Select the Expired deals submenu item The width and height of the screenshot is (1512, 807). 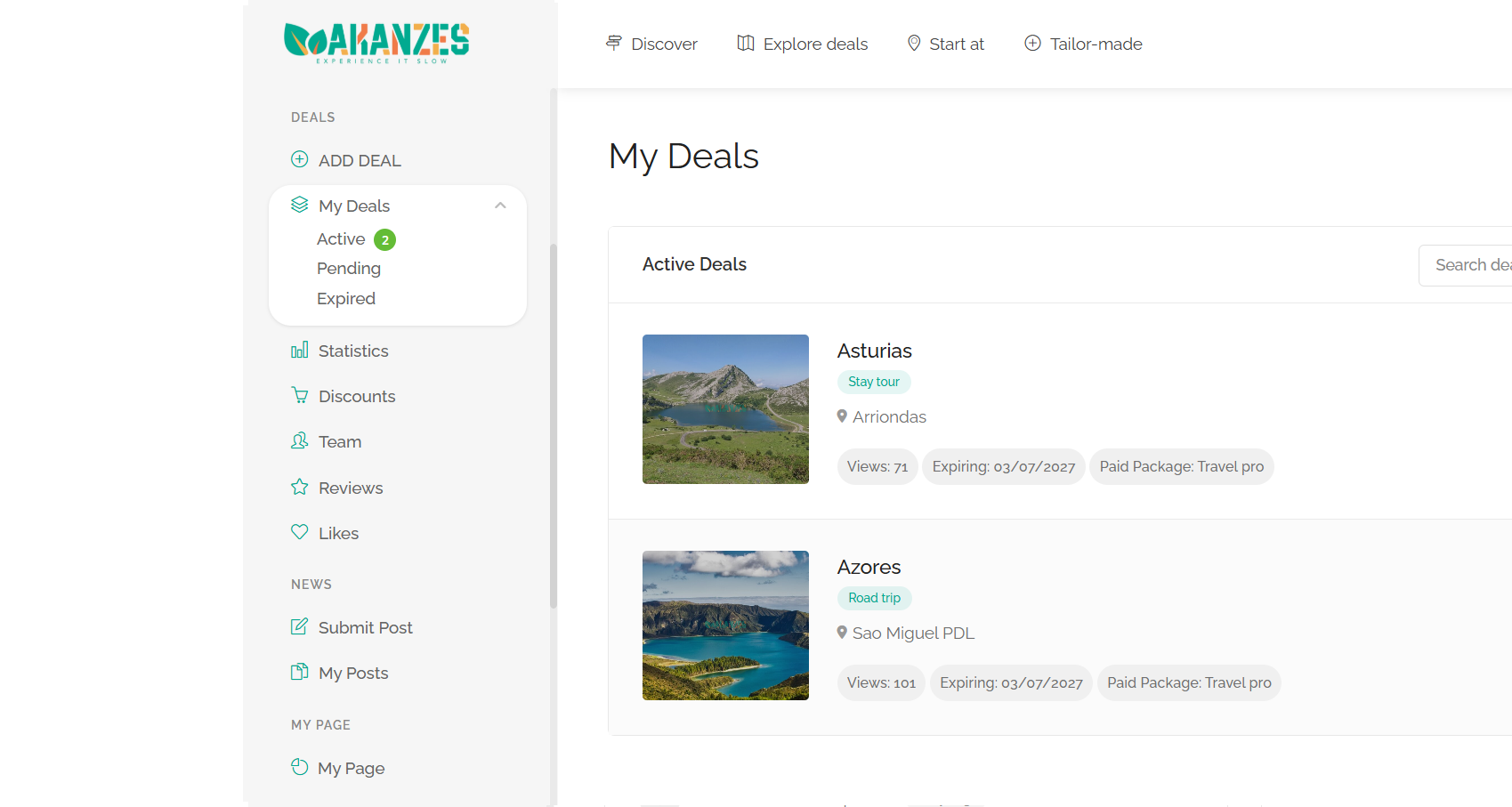(346, 299)
